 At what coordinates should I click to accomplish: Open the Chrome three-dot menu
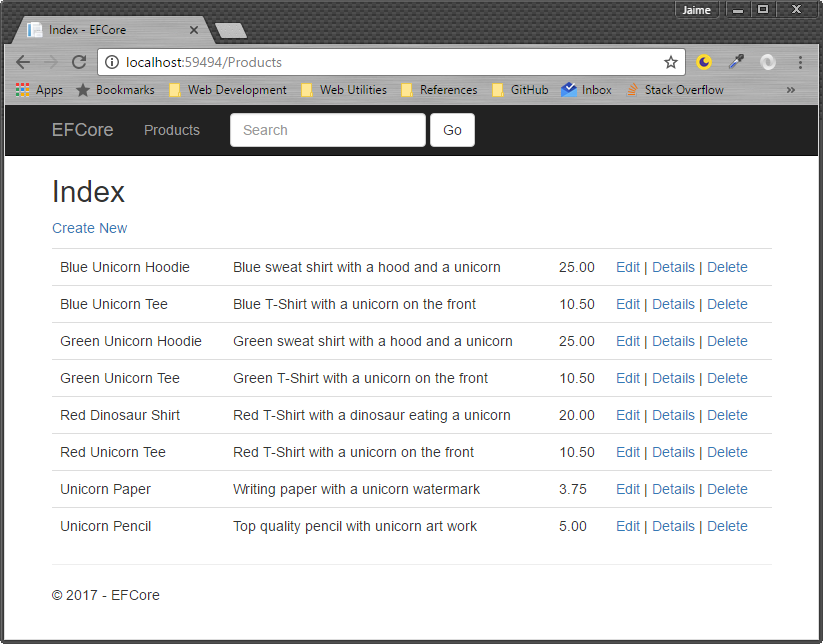click(800, 62)
